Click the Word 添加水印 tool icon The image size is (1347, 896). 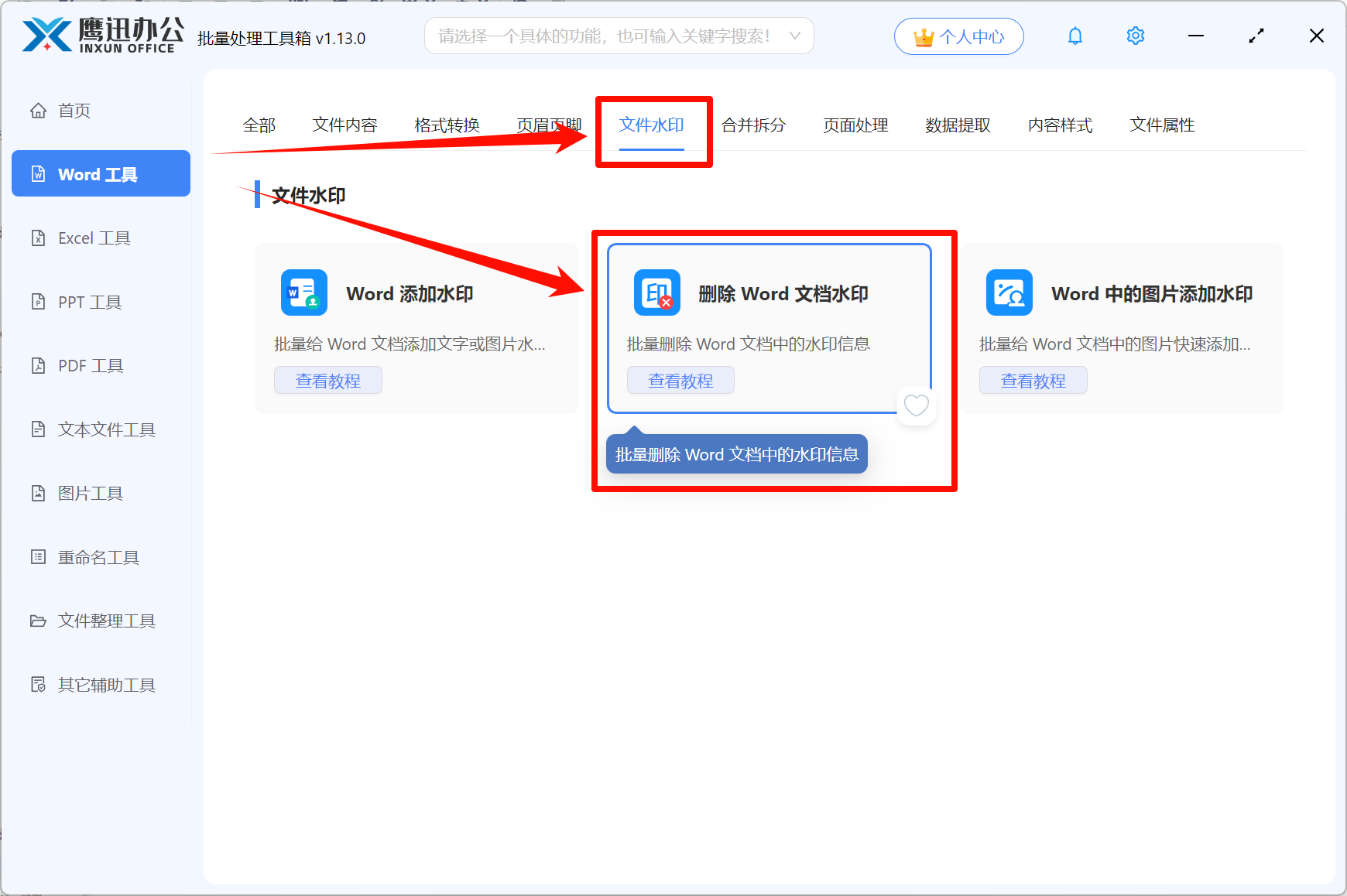tap(303, 292)
